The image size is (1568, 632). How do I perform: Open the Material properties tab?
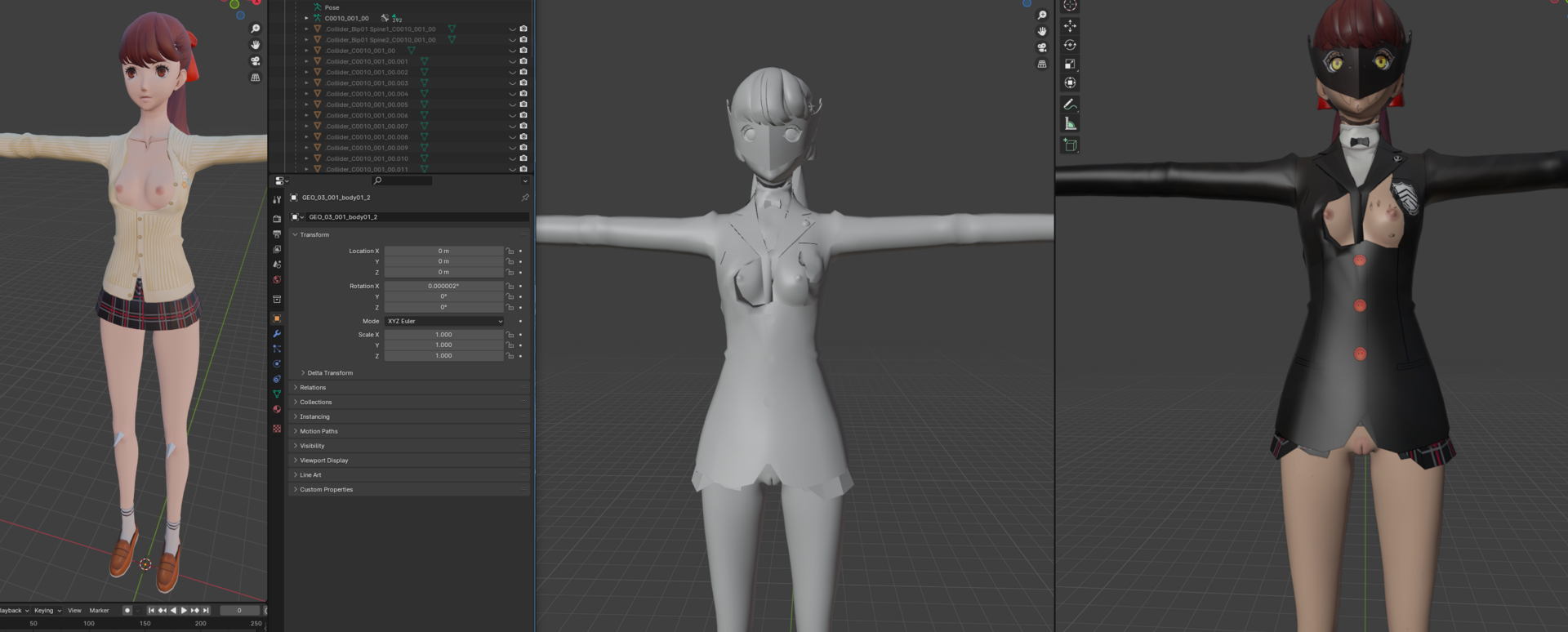coord(277,409)
